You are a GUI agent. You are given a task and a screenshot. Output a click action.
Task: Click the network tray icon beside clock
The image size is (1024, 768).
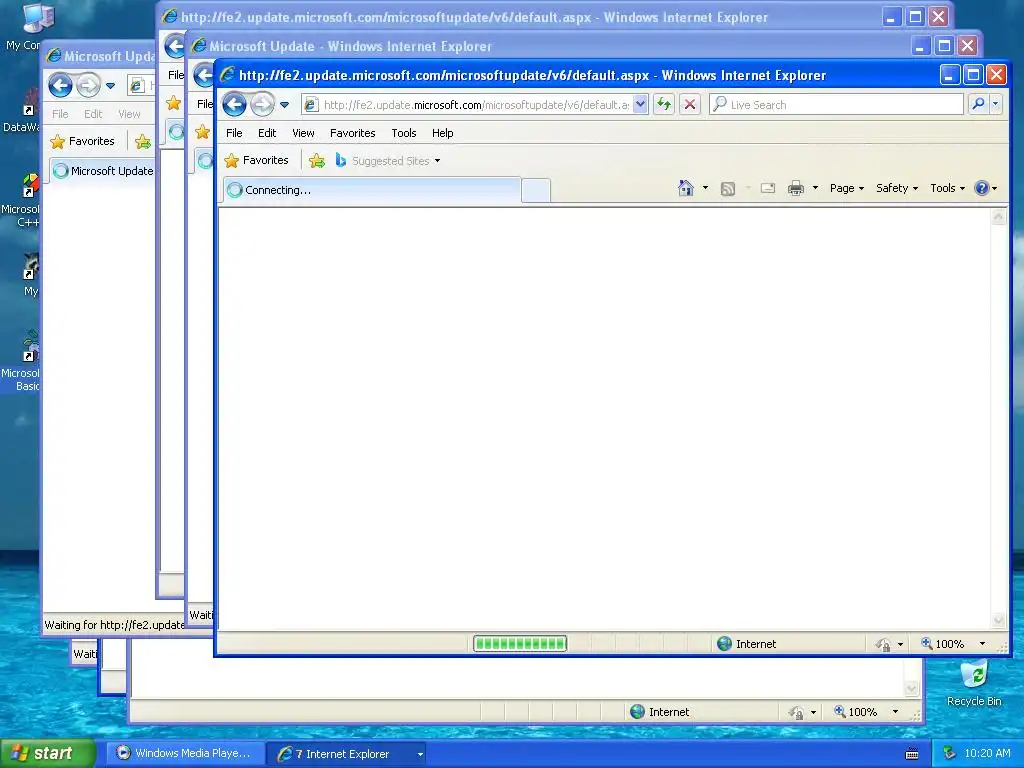coord(950,754)
